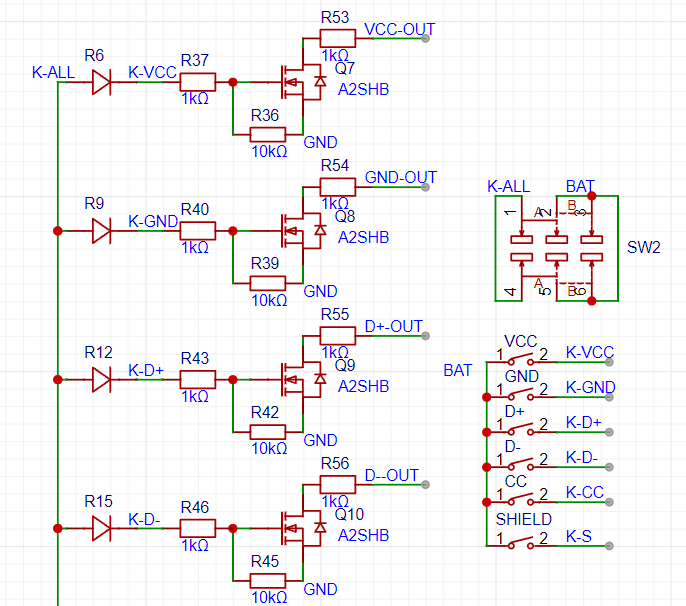This screenshot has width=686, height=606.
Task: Click the K-ALL label above SW2
Action: click(508, 186)
